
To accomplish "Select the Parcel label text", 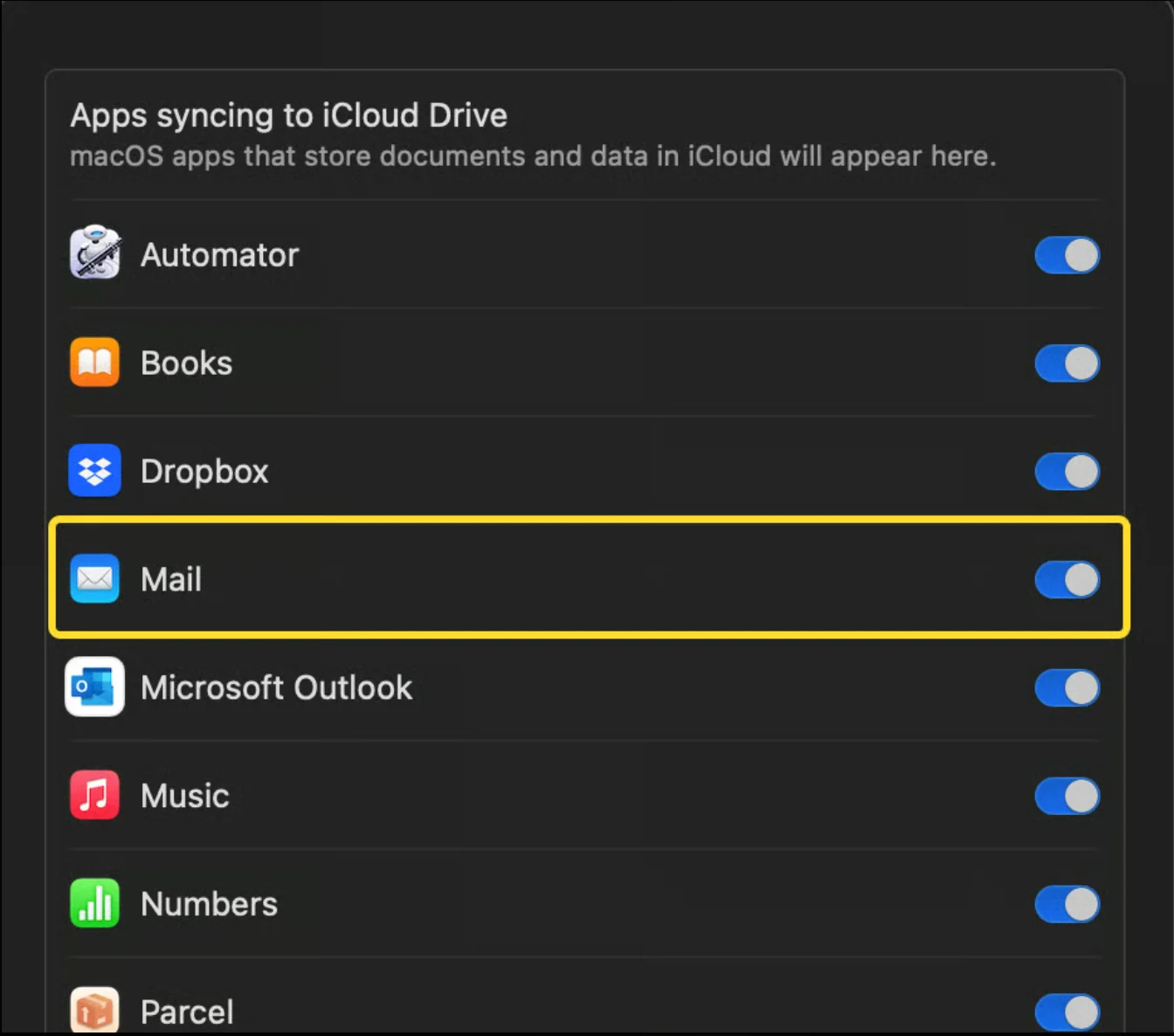I will (187, 1012).
